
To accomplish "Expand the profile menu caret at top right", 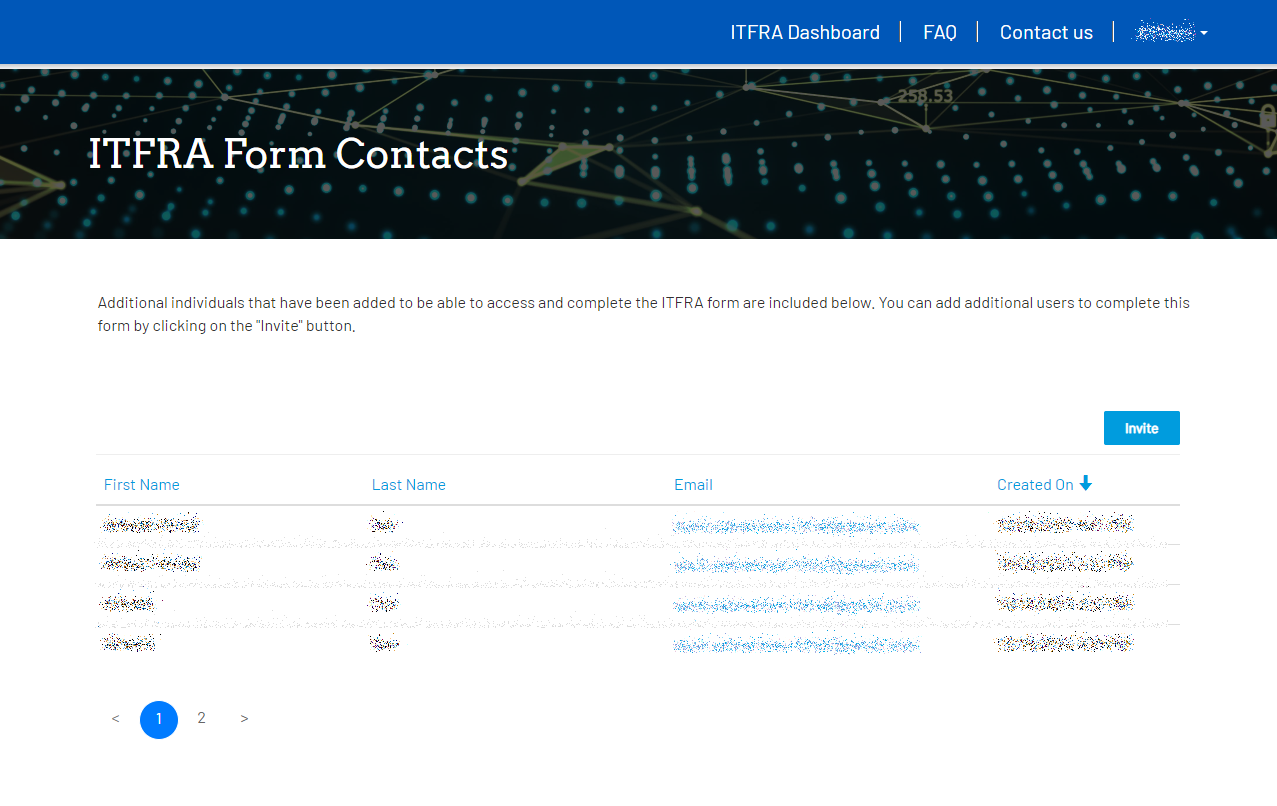I will point(1206,32).
